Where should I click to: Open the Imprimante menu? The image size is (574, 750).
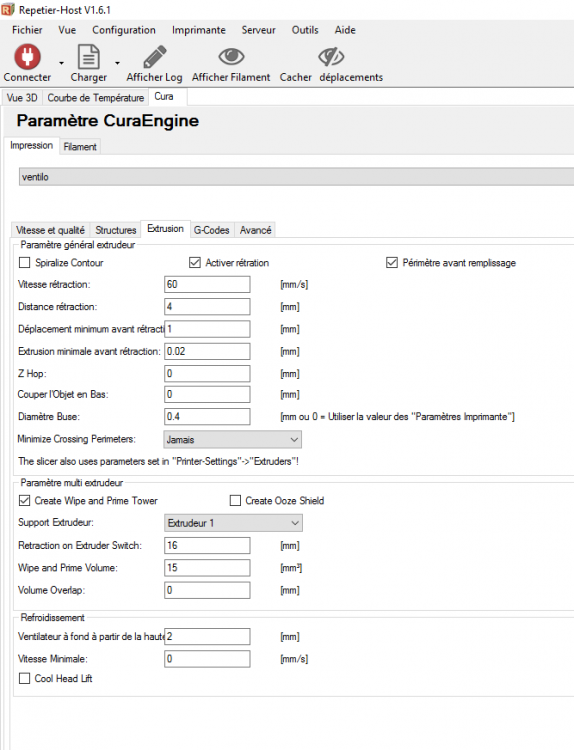pyautogui.click(x=199, y=30)
